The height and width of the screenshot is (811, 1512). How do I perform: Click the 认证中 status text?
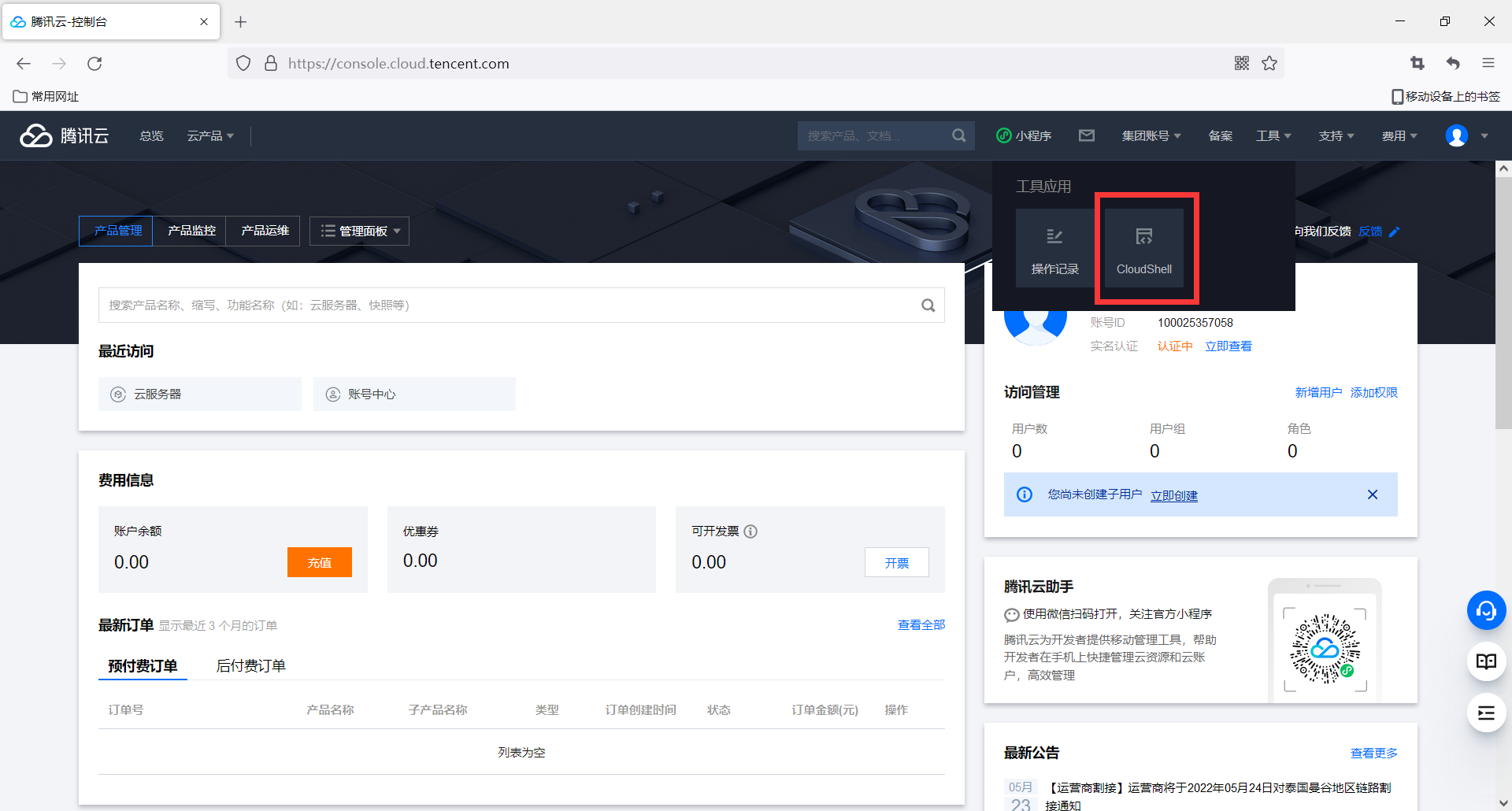(1175, 346)
